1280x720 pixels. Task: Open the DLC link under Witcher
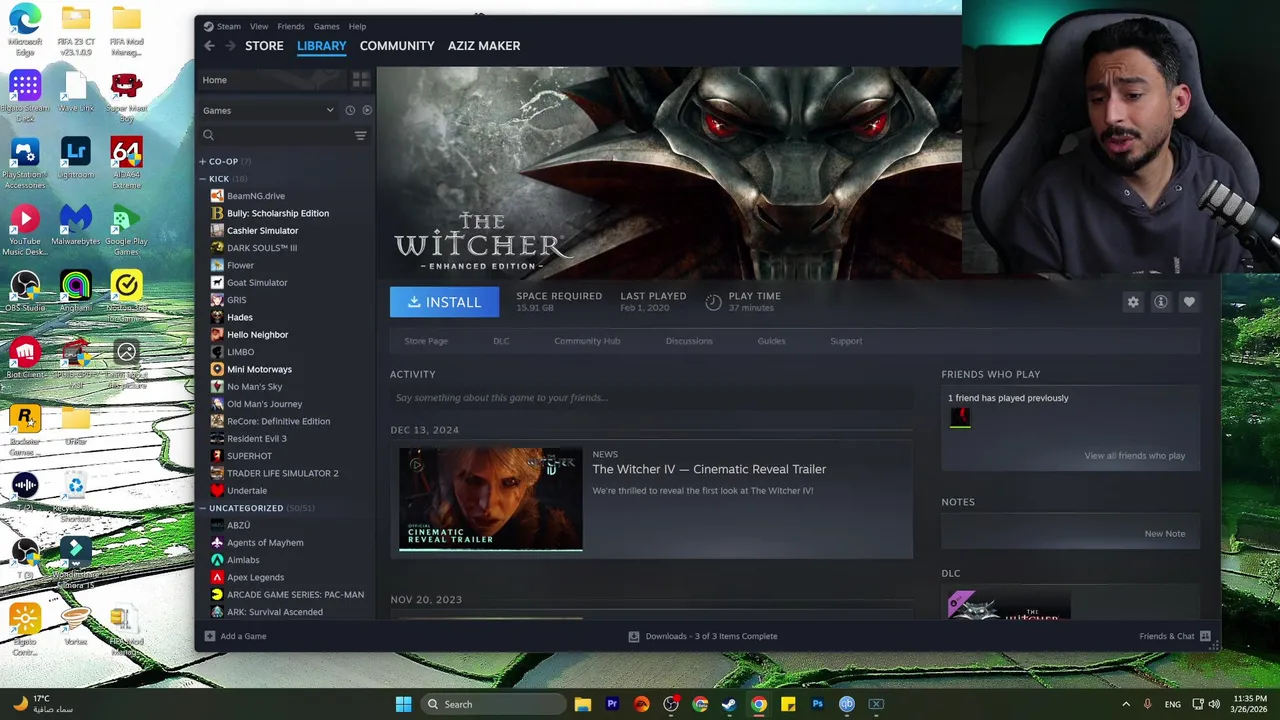click(501, 341)
